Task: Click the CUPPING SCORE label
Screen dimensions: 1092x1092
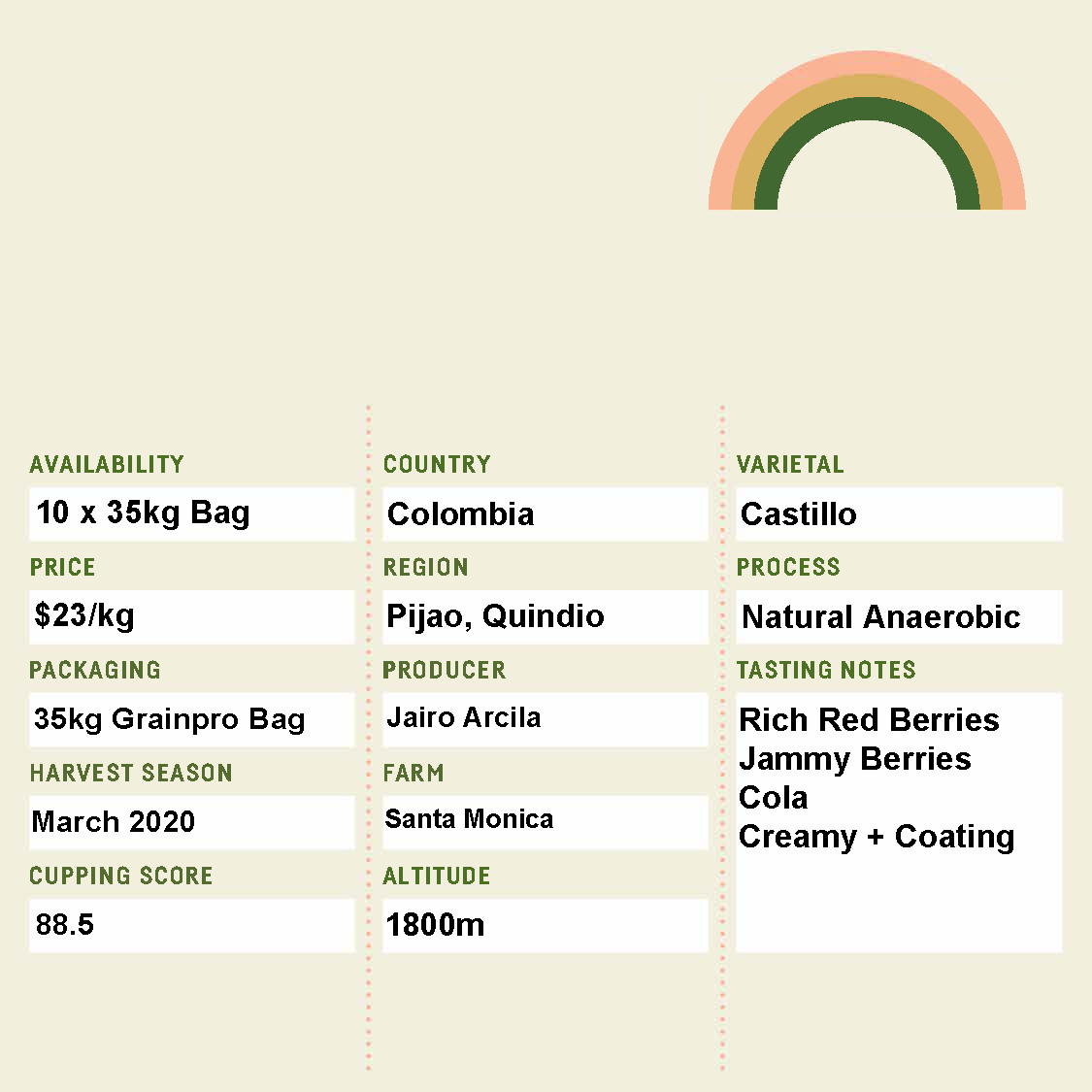Action: click(121, 876)
